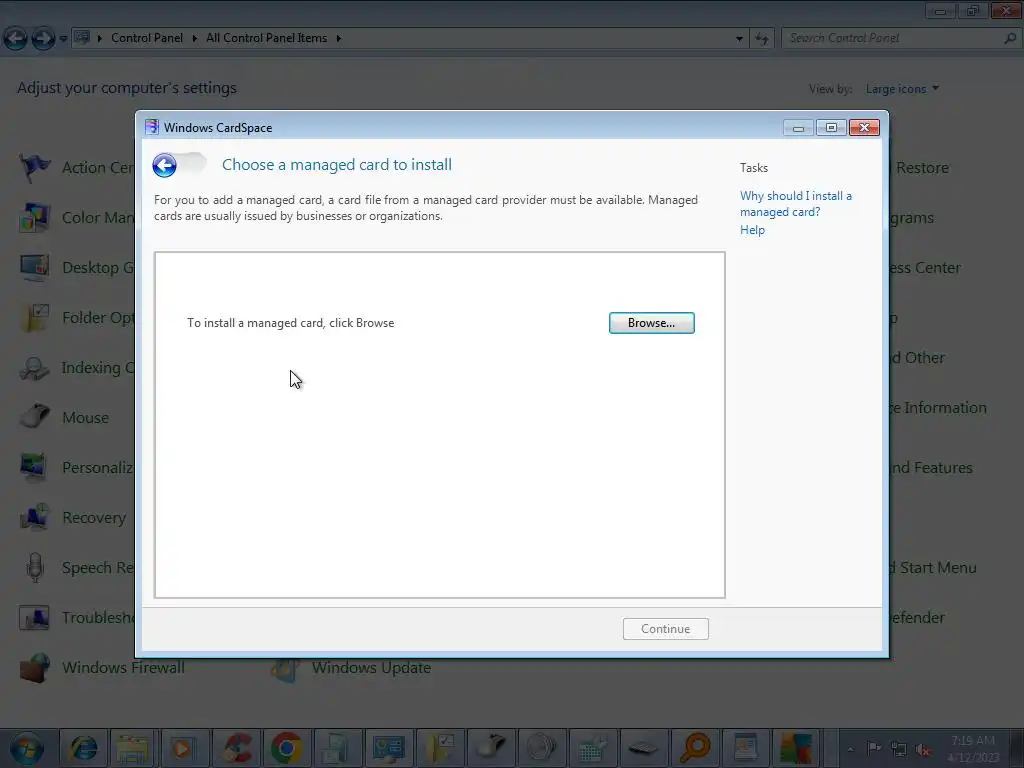Click the Color Management icon in Control Panel
1024x768 pixels.
pos(34,217)
